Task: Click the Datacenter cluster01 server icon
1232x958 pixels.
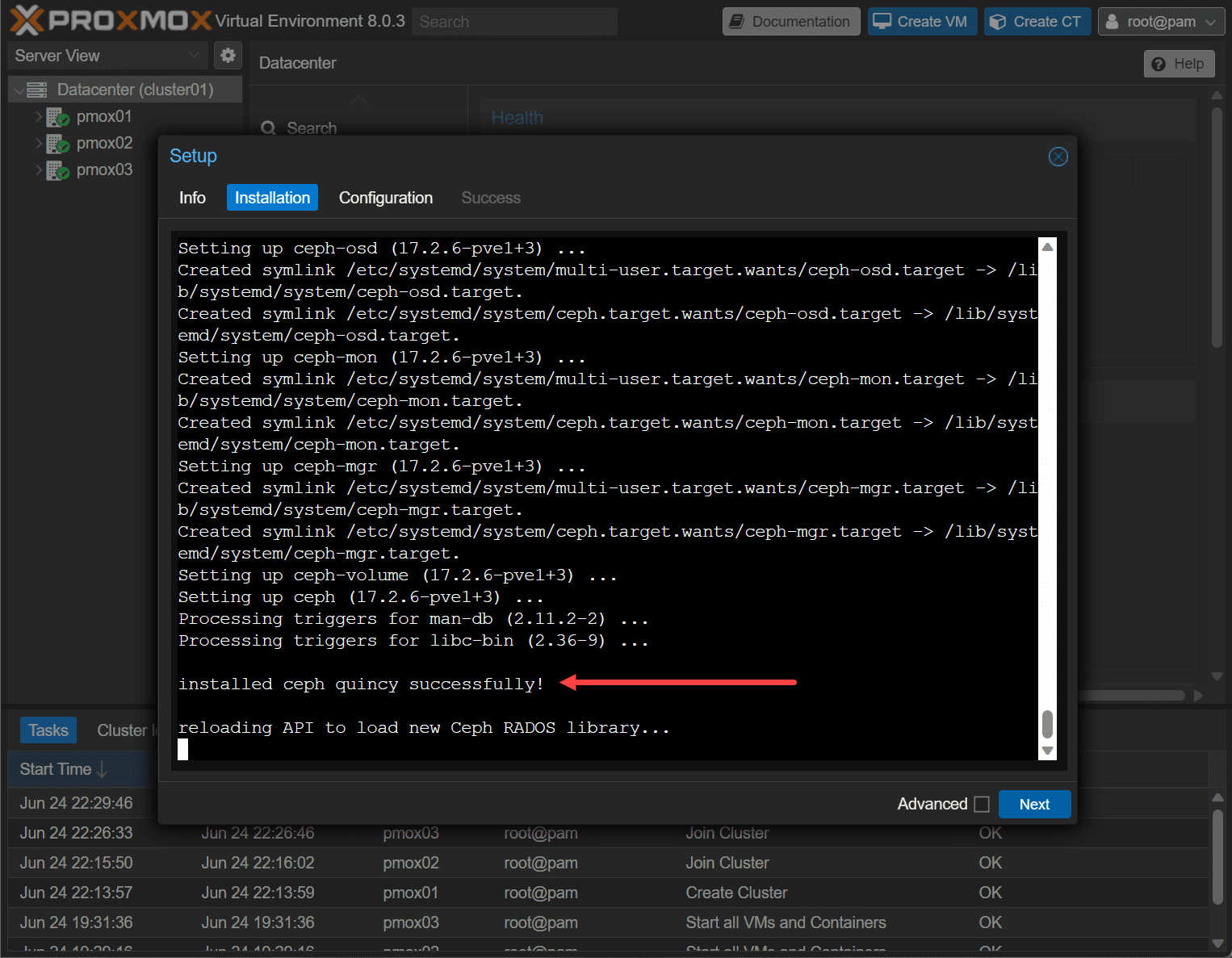Action: click(x=37, y=90)
